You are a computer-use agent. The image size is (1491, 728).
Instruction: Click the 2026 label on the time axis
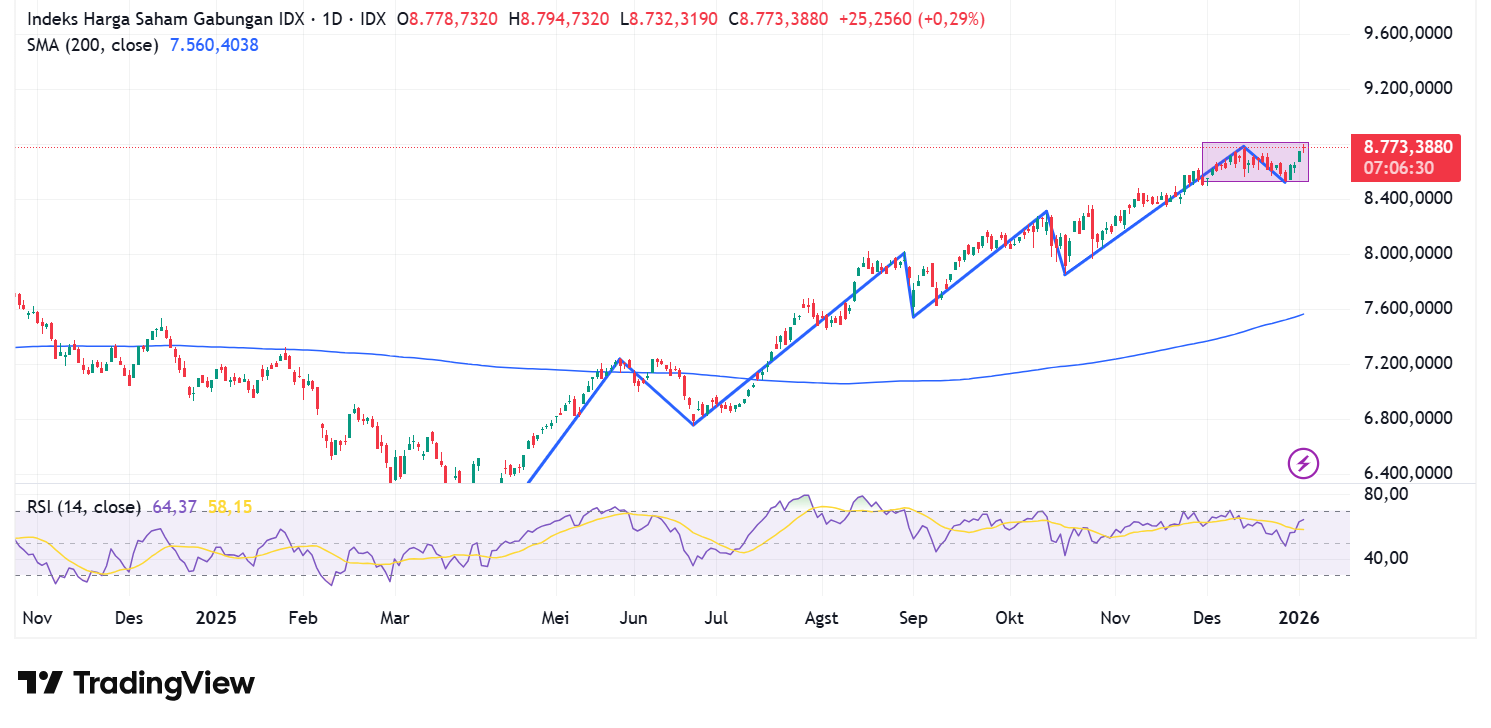pos(1299,618)
